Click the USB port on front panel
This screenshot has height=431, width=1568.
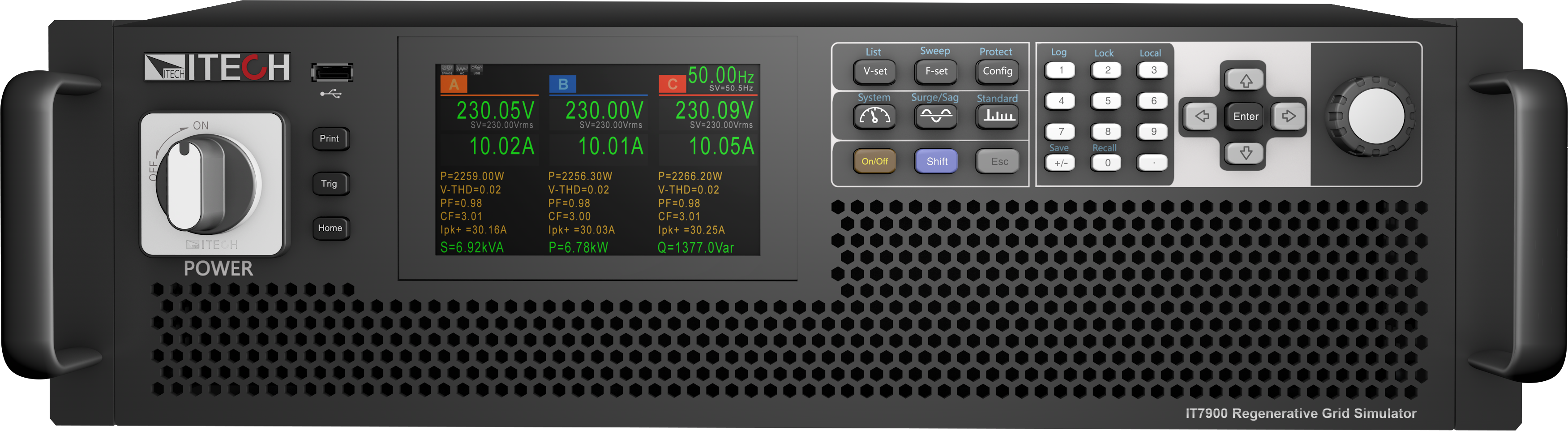point(332,73)
